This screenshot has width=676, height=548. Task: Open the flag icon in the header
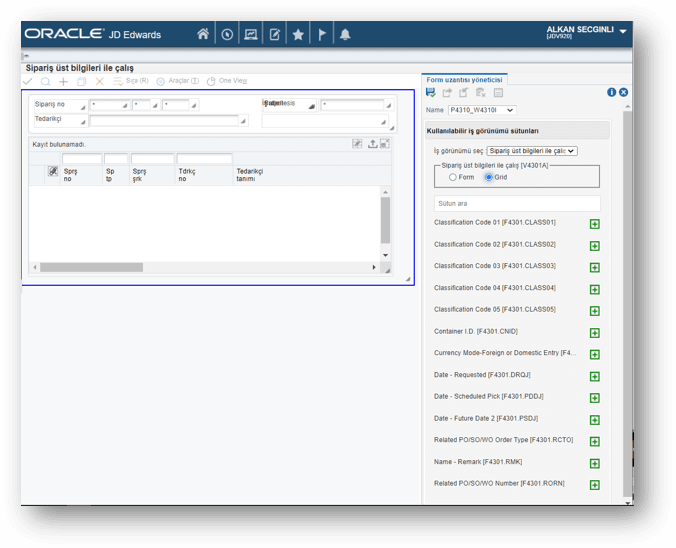tap(322, 34)
